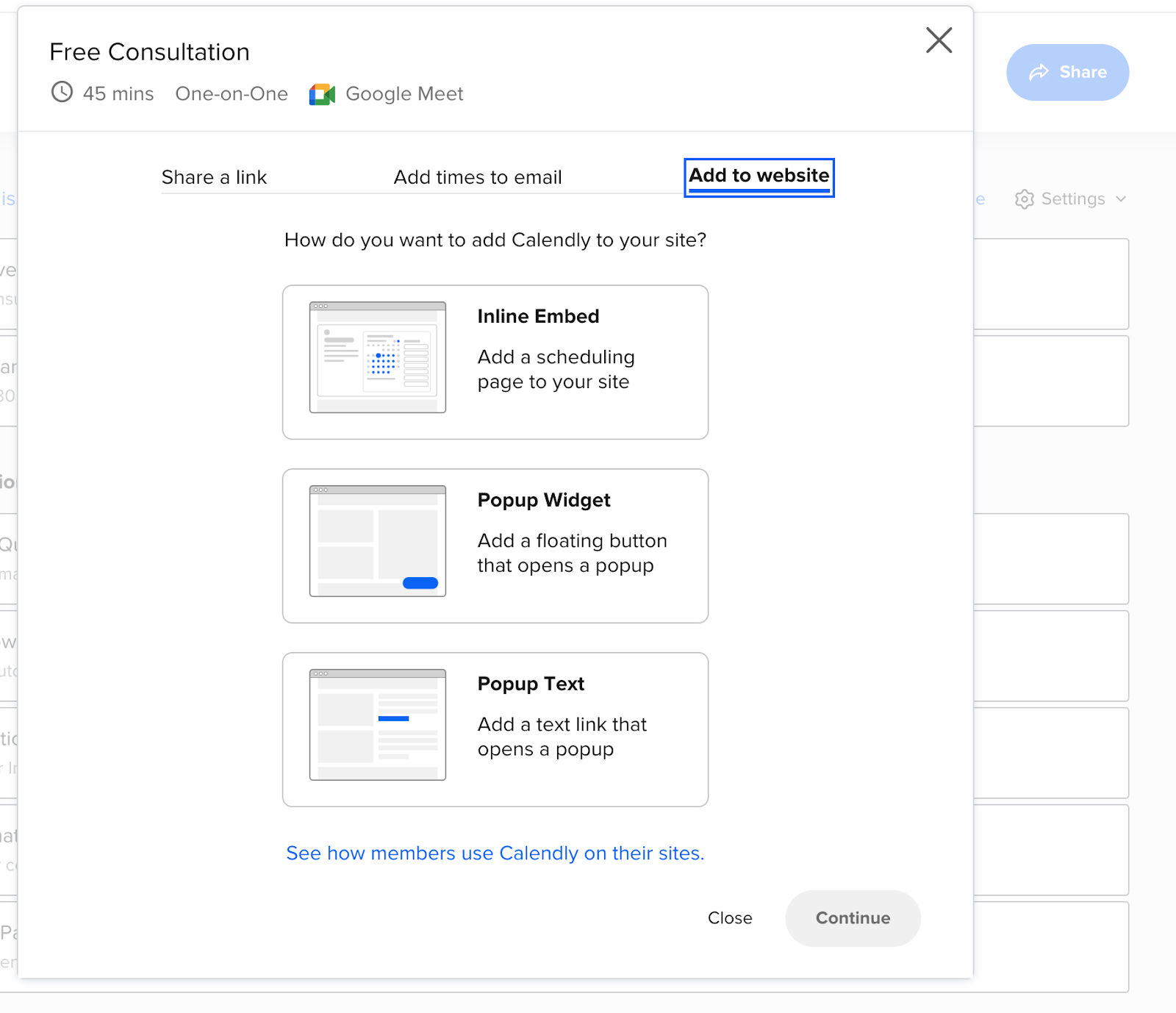1176x1013 pixels.
Task: Click 'Add a text link that opens' description
Action: (x=562, y=737)
